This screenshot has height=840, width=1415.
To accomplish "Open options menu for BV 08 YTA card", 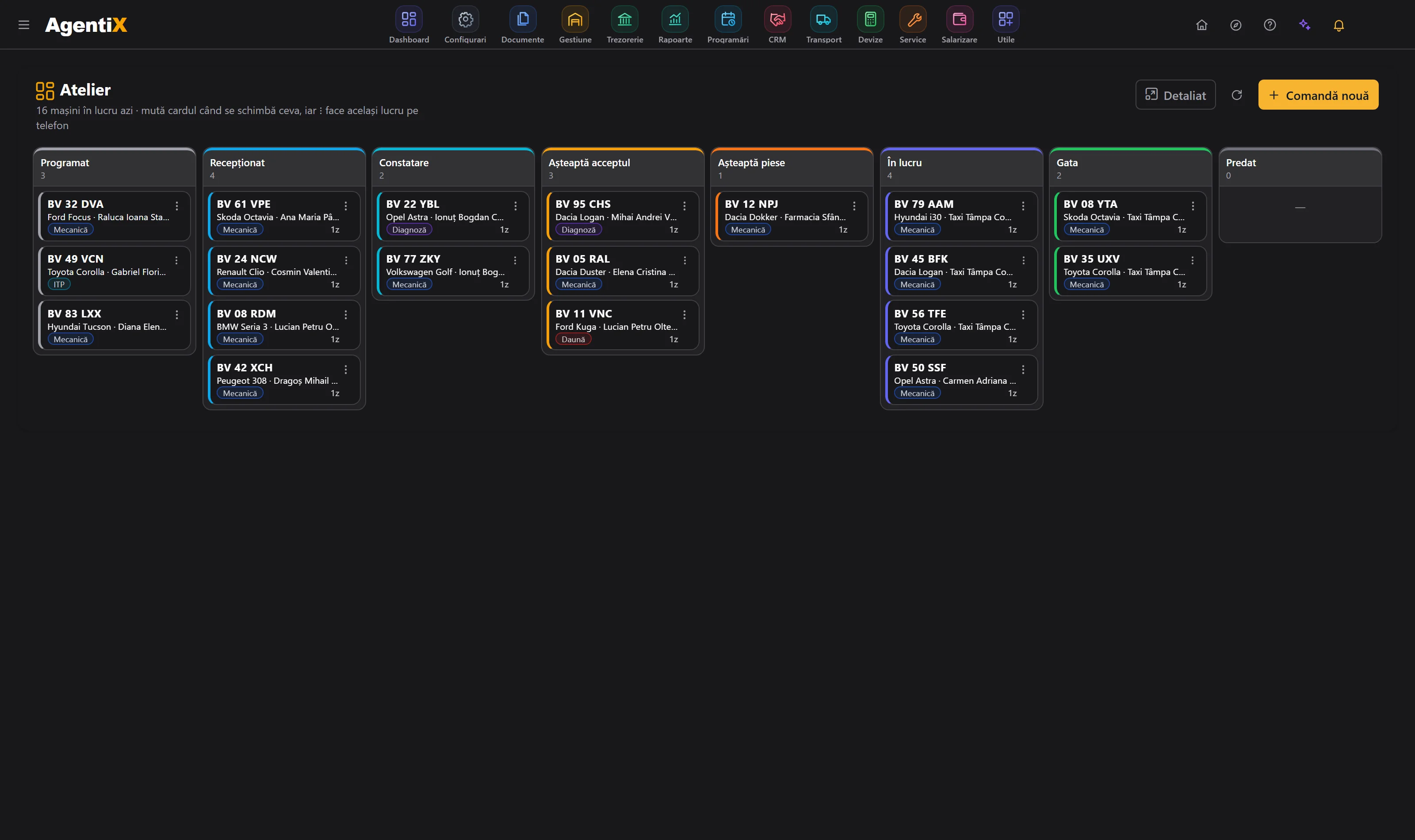I will click(x=1193, y=206).
